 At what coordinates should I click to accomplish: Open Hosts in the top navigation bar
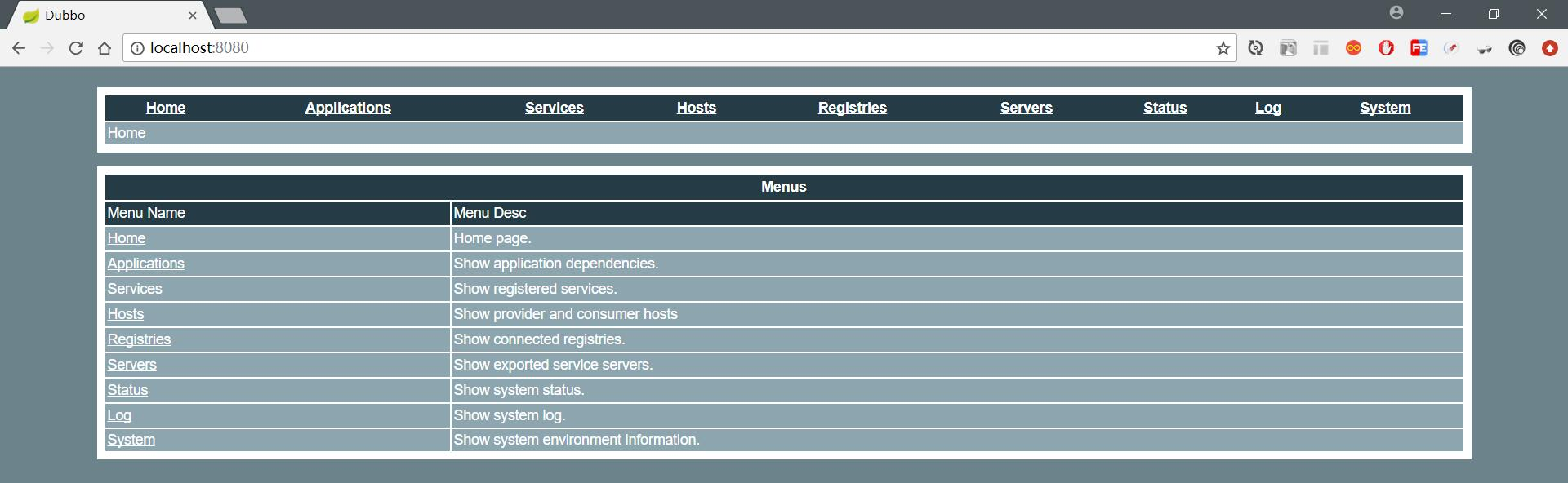pos(697,108)
